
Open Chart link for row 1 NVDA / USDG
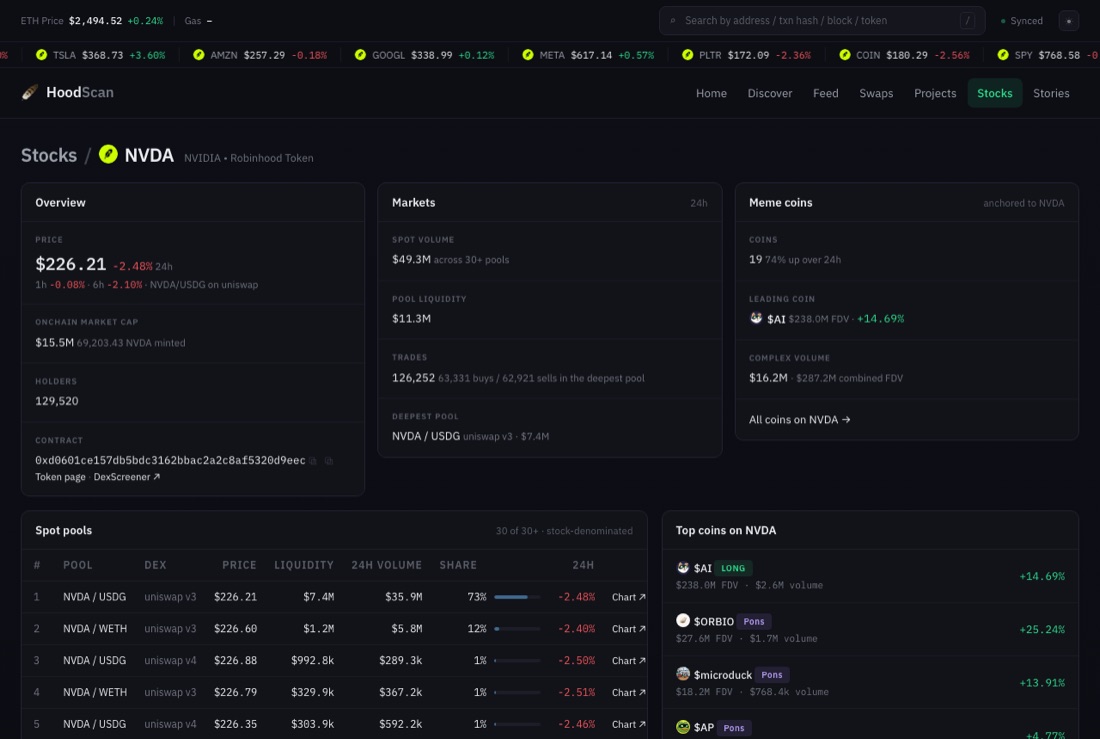[x=628, y=597]
